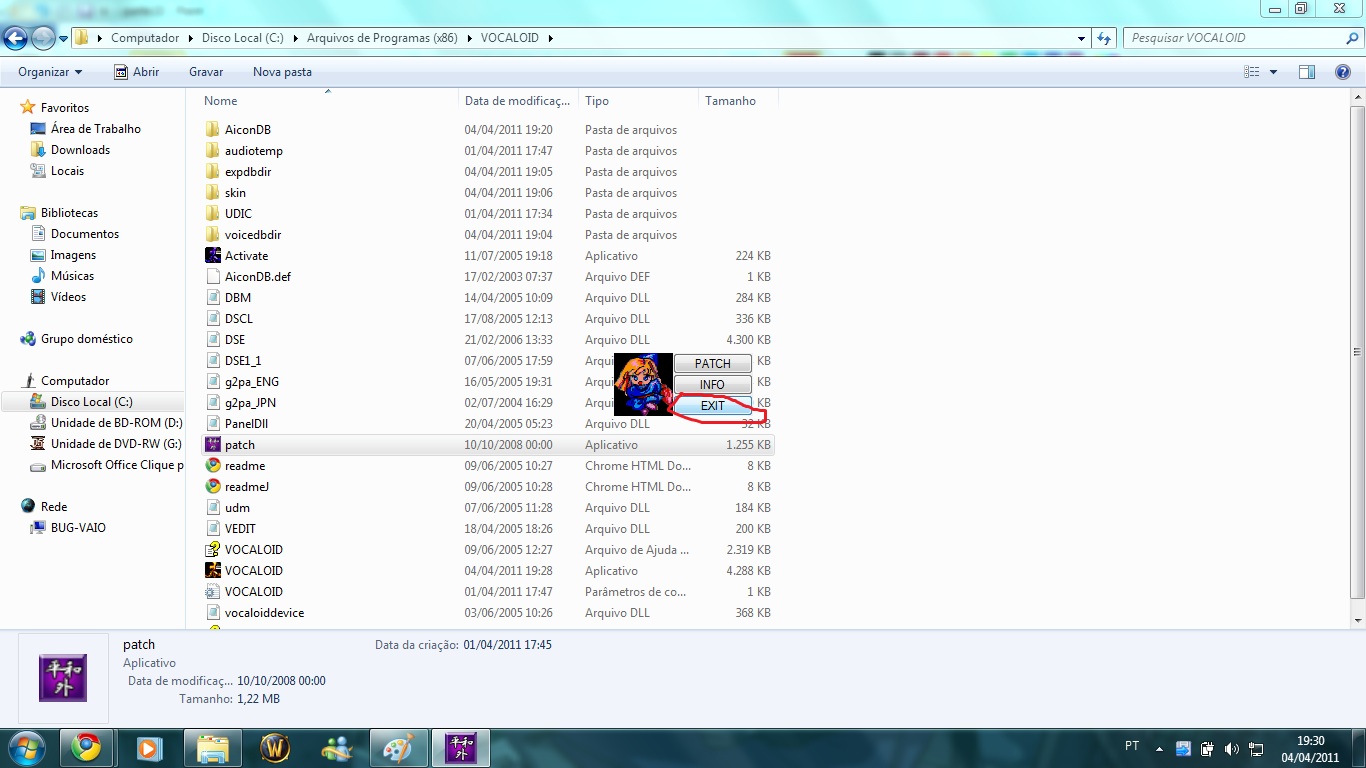Screen dimensions: 1366x768
Task: Toggle the preview pane icon
Action: 1306,72
